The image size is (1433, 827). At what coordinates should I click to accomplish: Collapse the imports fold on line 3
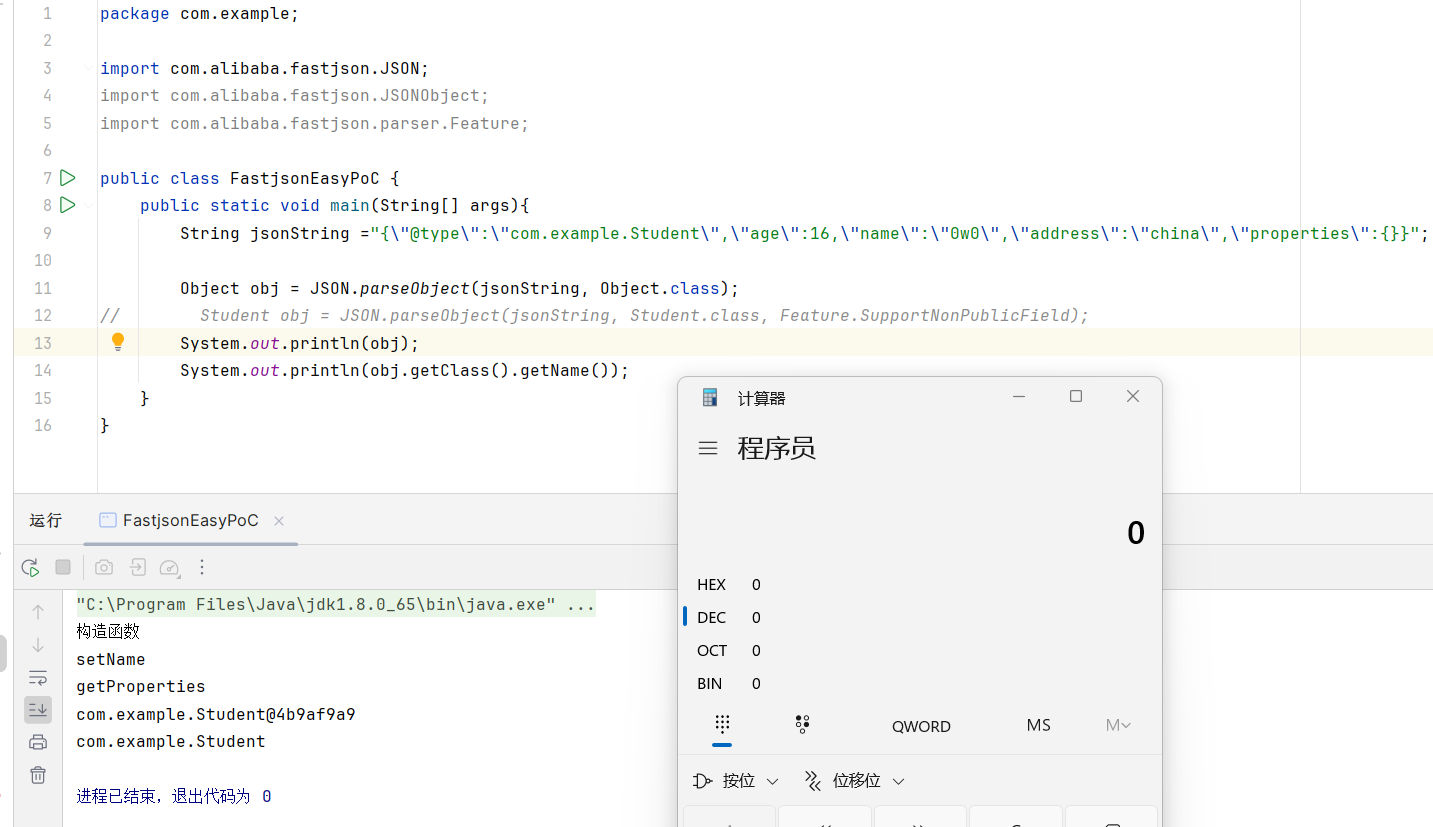click(x=89, y=69)
